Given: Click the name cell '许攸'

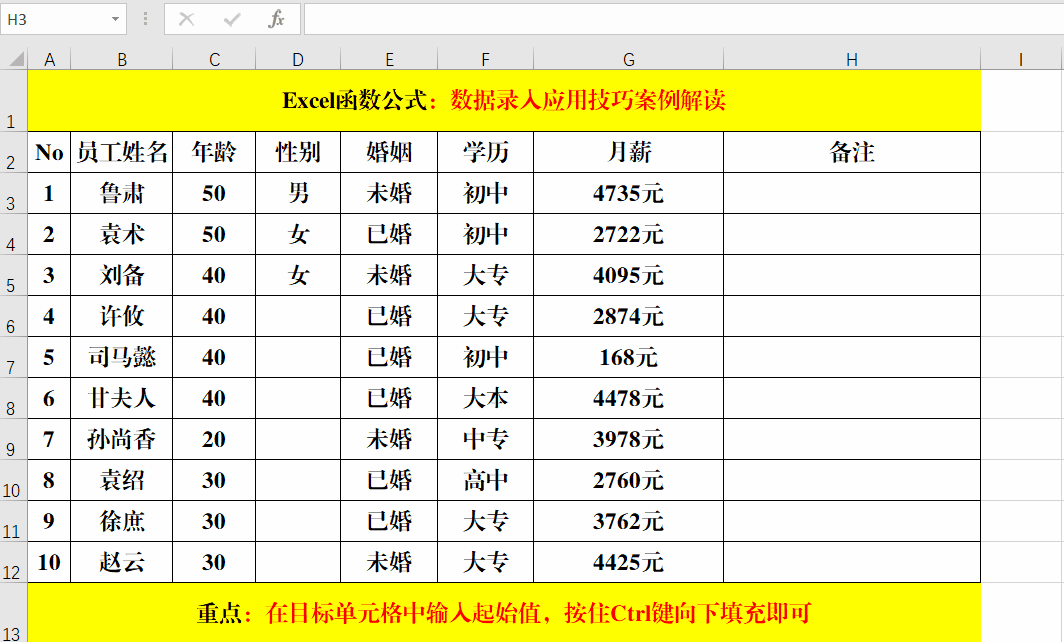Looking at the screenshot, I should point(122,316).
